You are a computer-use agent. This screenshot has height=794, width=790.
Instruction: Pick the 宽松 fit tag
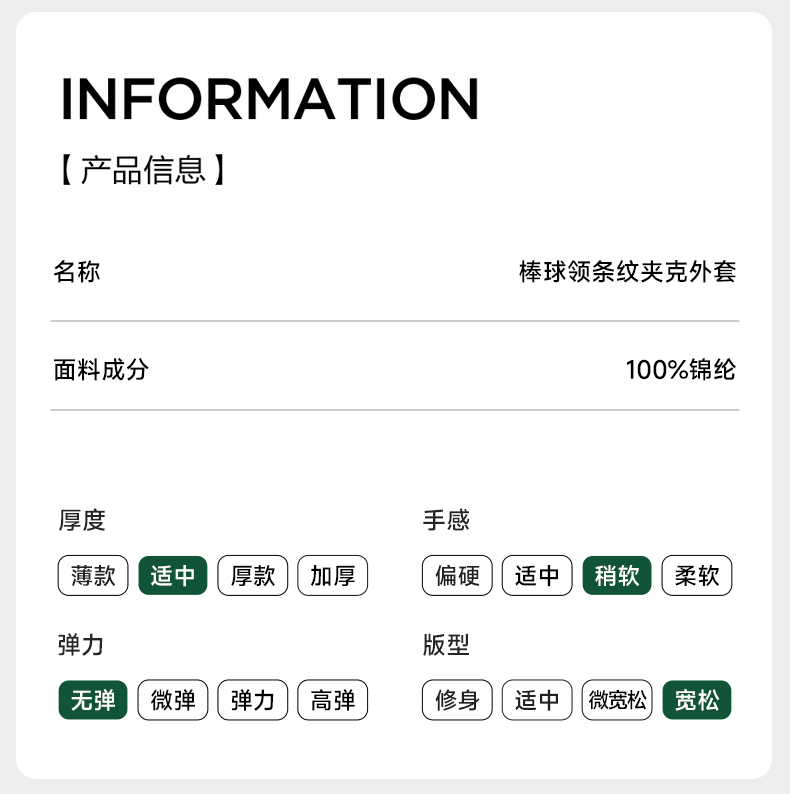[x=697, y=700]
